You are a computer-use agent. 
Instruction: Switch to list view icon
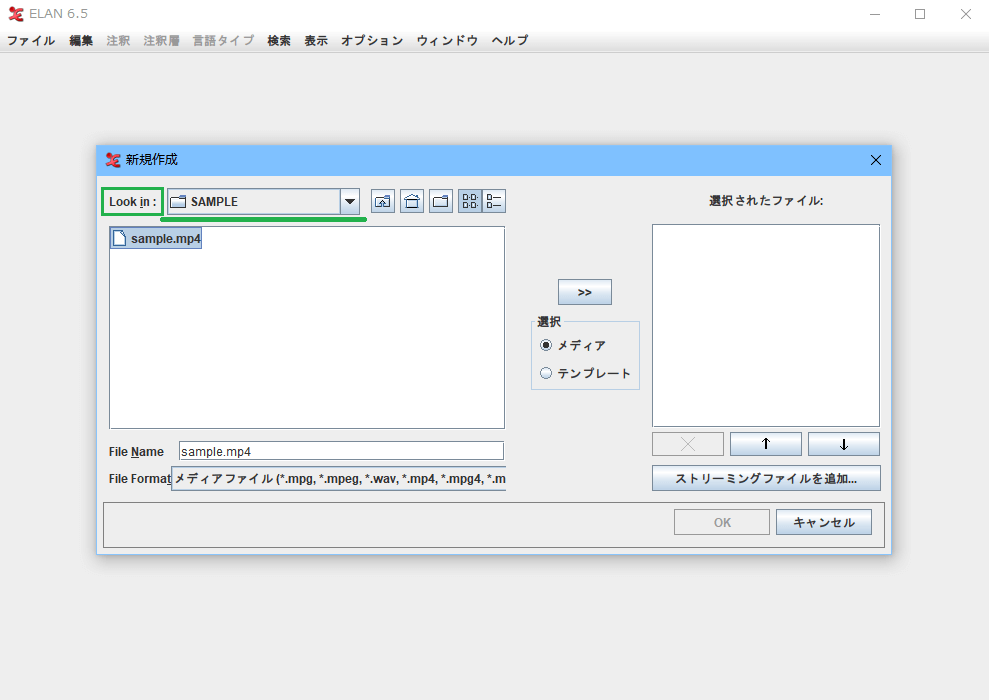click(x=470, y=201)
